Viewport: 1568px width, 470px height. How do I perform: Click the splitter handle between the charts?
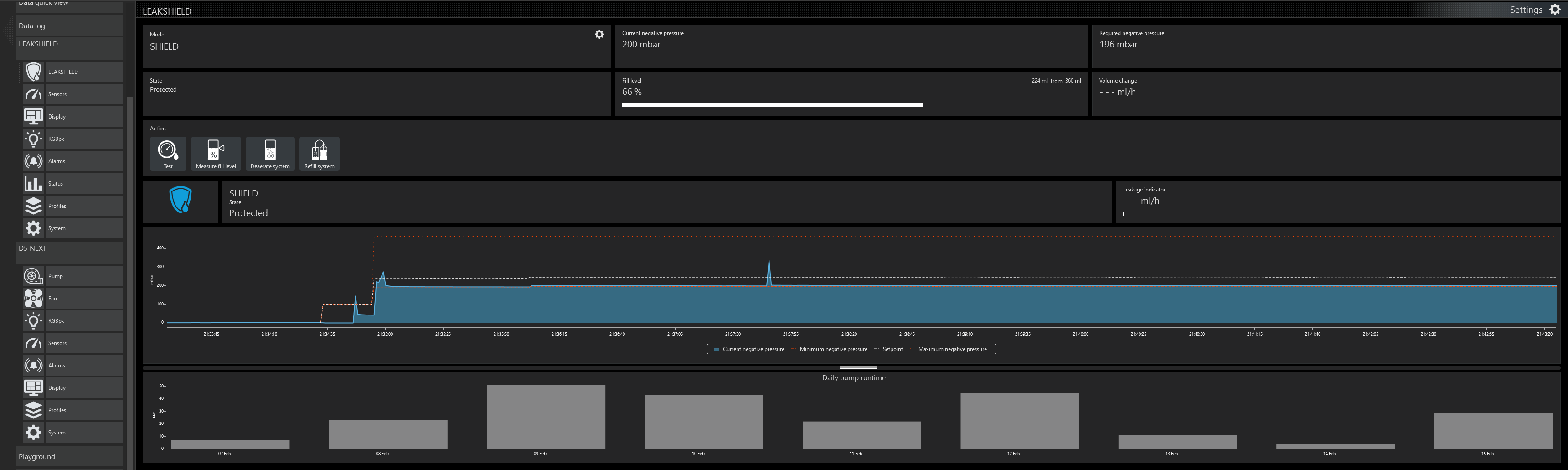pyautogui.click(x=858, y=367)
